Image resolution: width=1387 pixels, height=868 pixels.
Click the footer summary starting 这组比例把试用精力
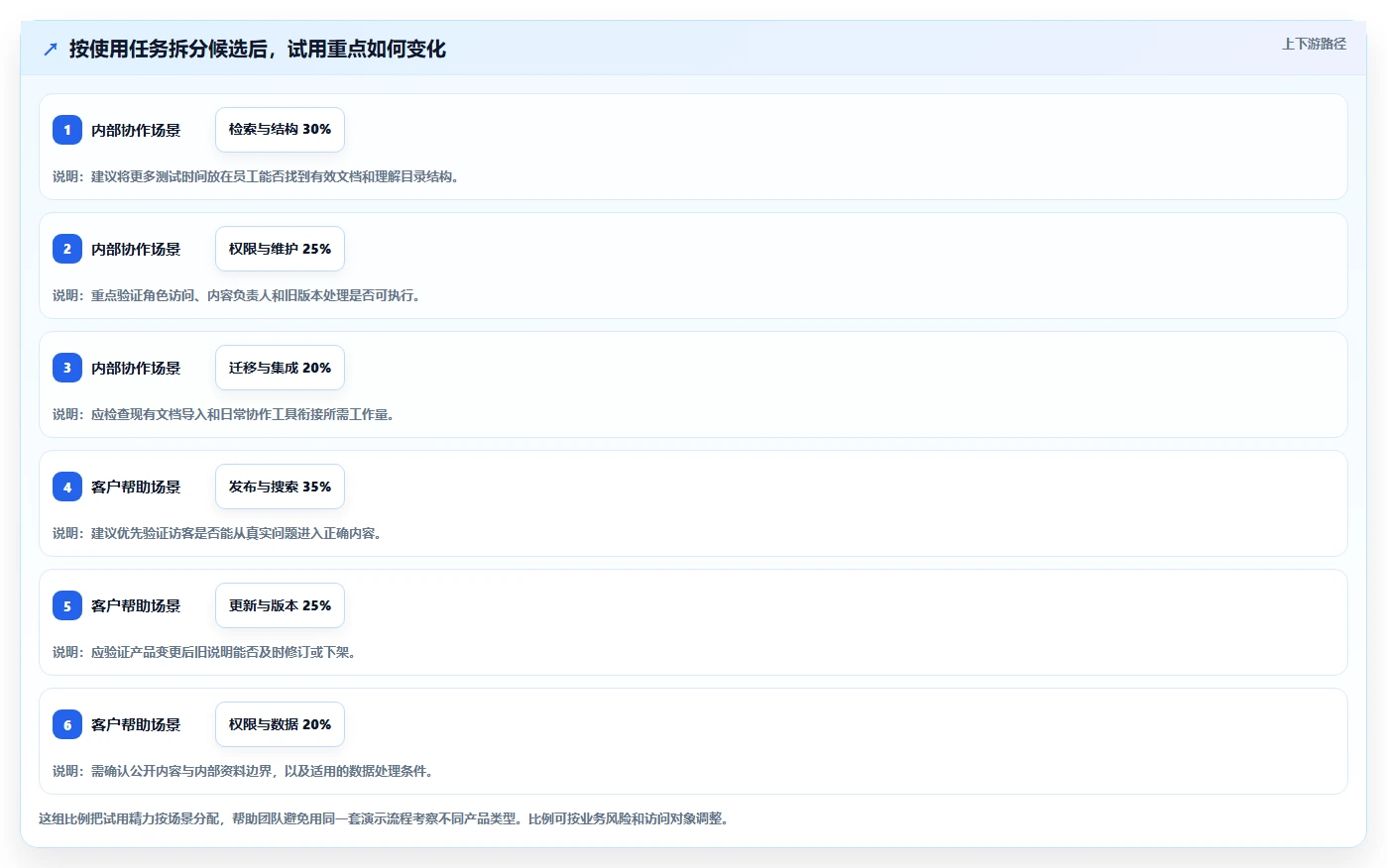click(384, 818)
